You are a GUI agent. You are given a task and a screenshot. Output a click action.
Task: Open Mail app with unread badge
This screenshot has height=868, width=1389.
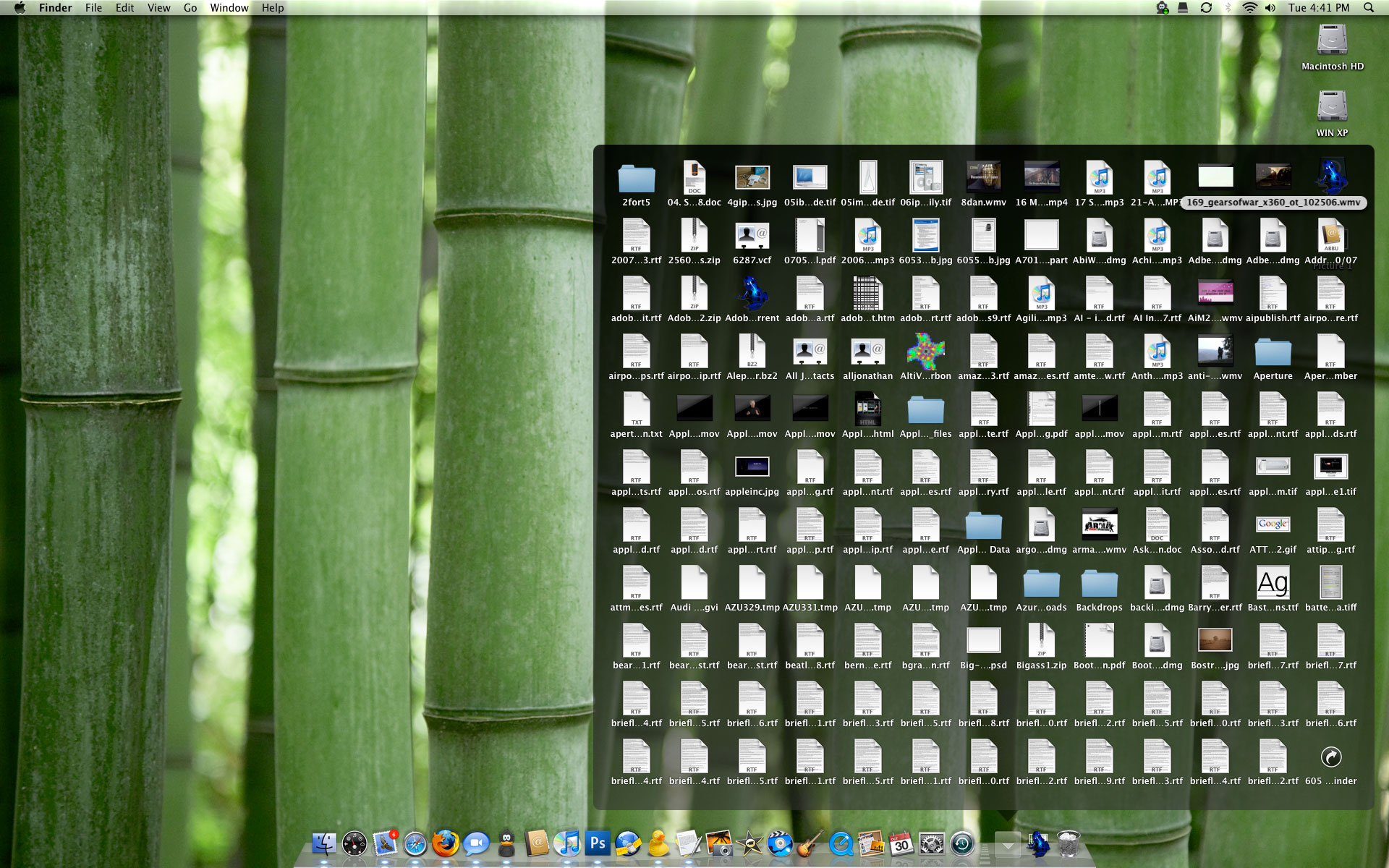385,843
